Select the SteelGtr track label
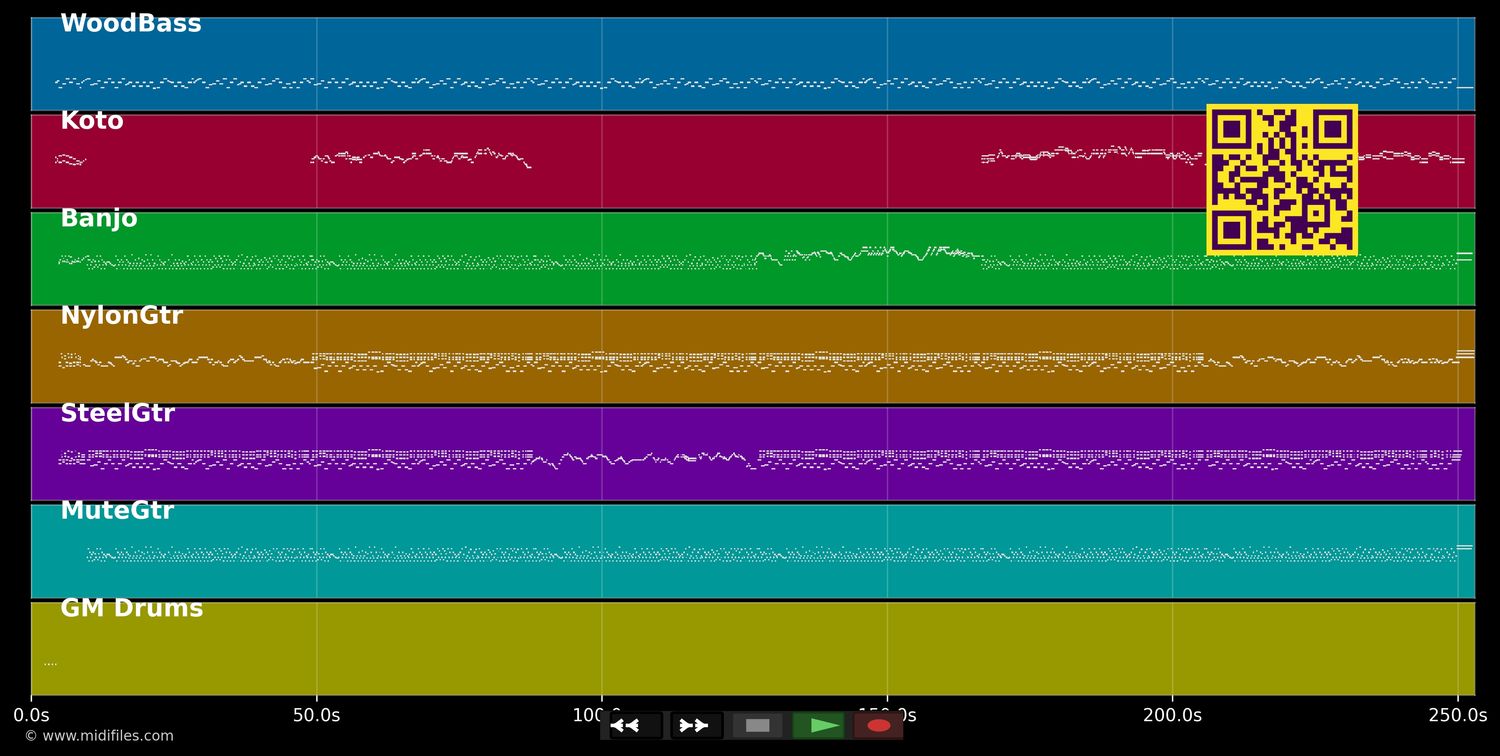Viewport: 1500px width, 756px height. pyautogui.click(x=118, y=414)
